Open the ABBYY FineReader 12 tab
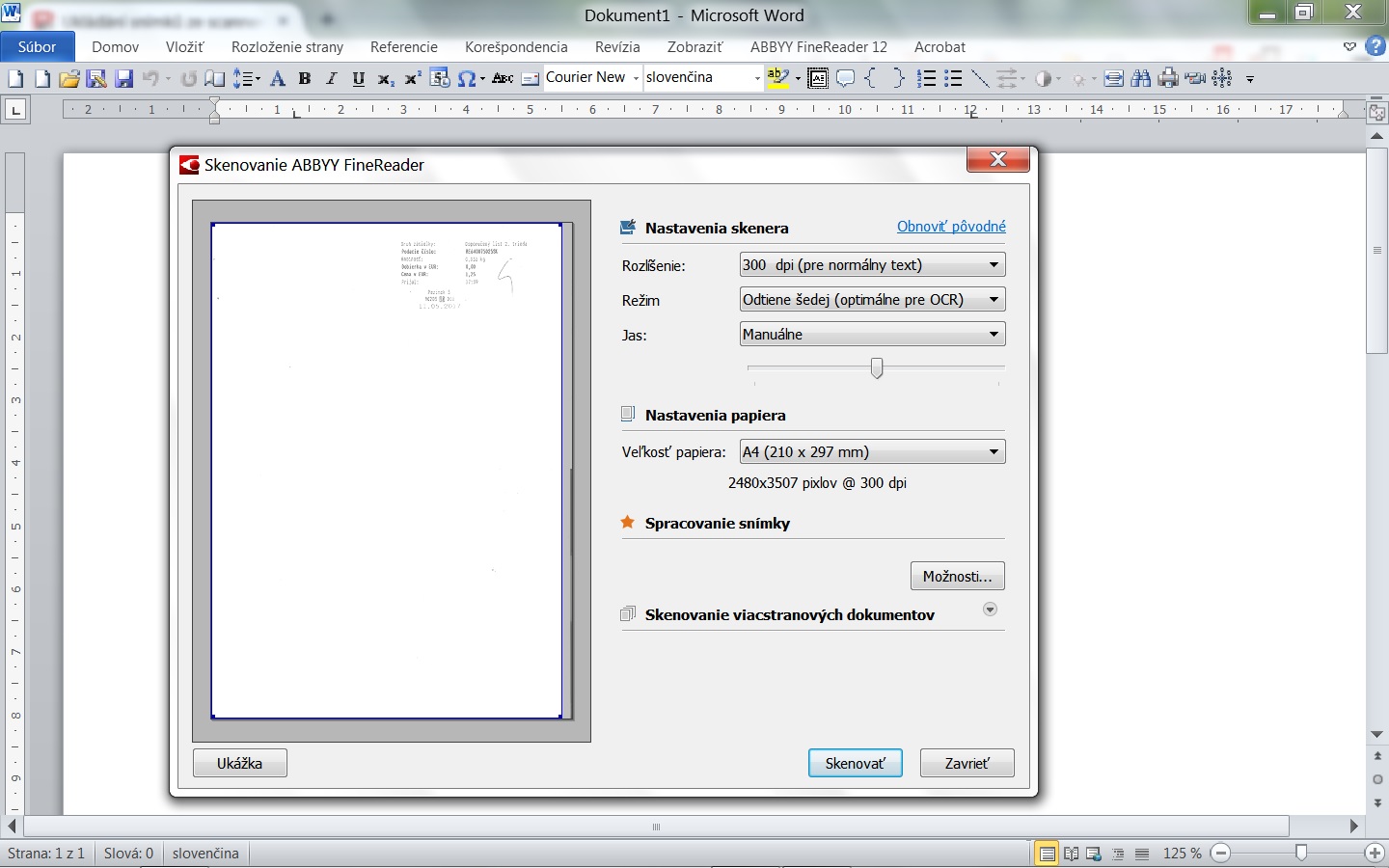This screenshot has width=1389, height=868. click(819, 46)
